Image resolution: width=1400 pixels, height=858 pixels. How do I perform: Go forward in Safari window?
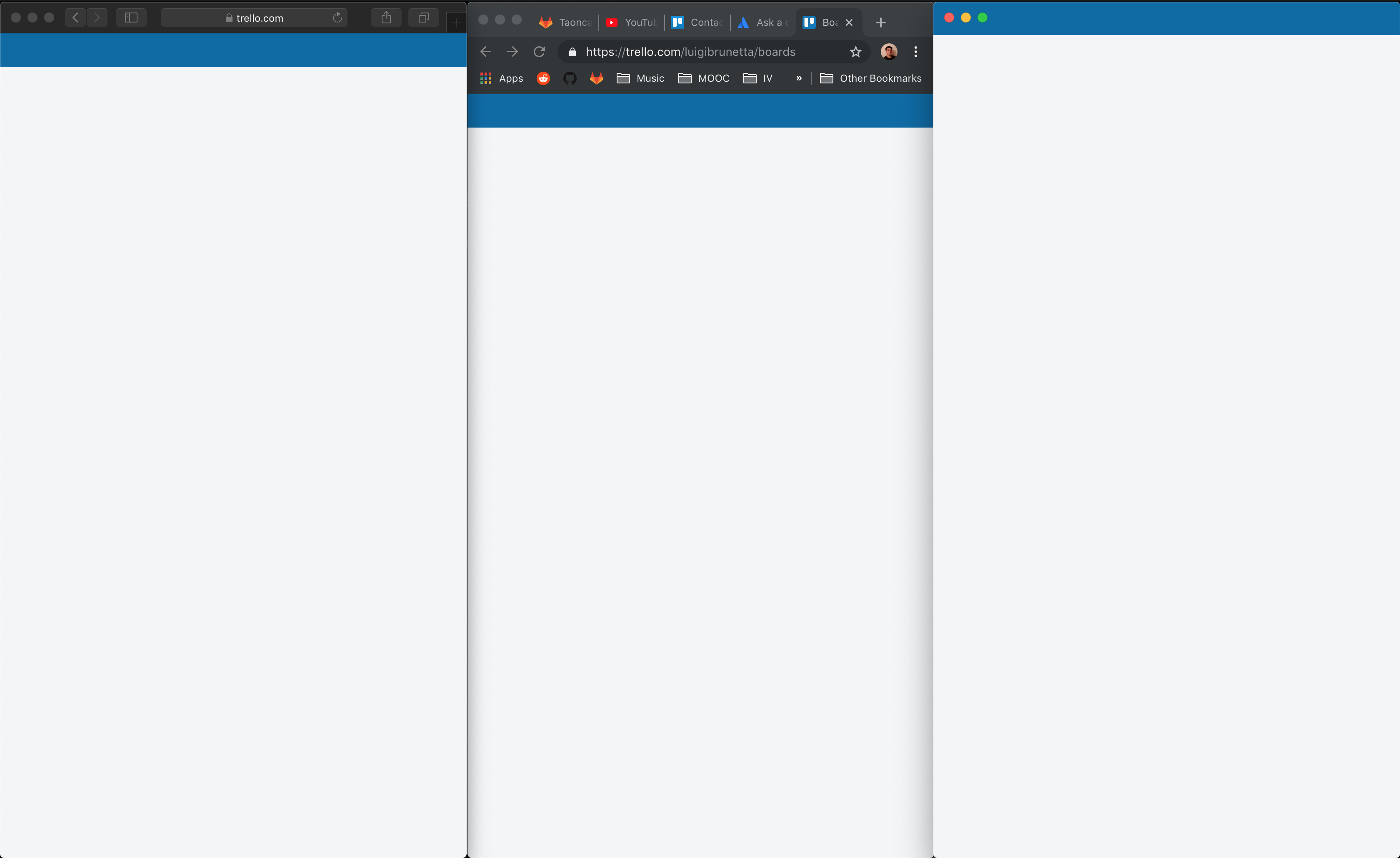(x=97, y=18)
